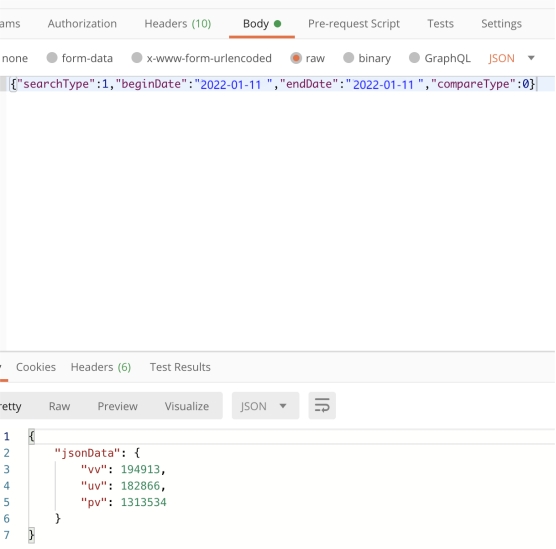Click the arrow next to request JSON type
Screen dimensions: 556x549
[531, 58]
